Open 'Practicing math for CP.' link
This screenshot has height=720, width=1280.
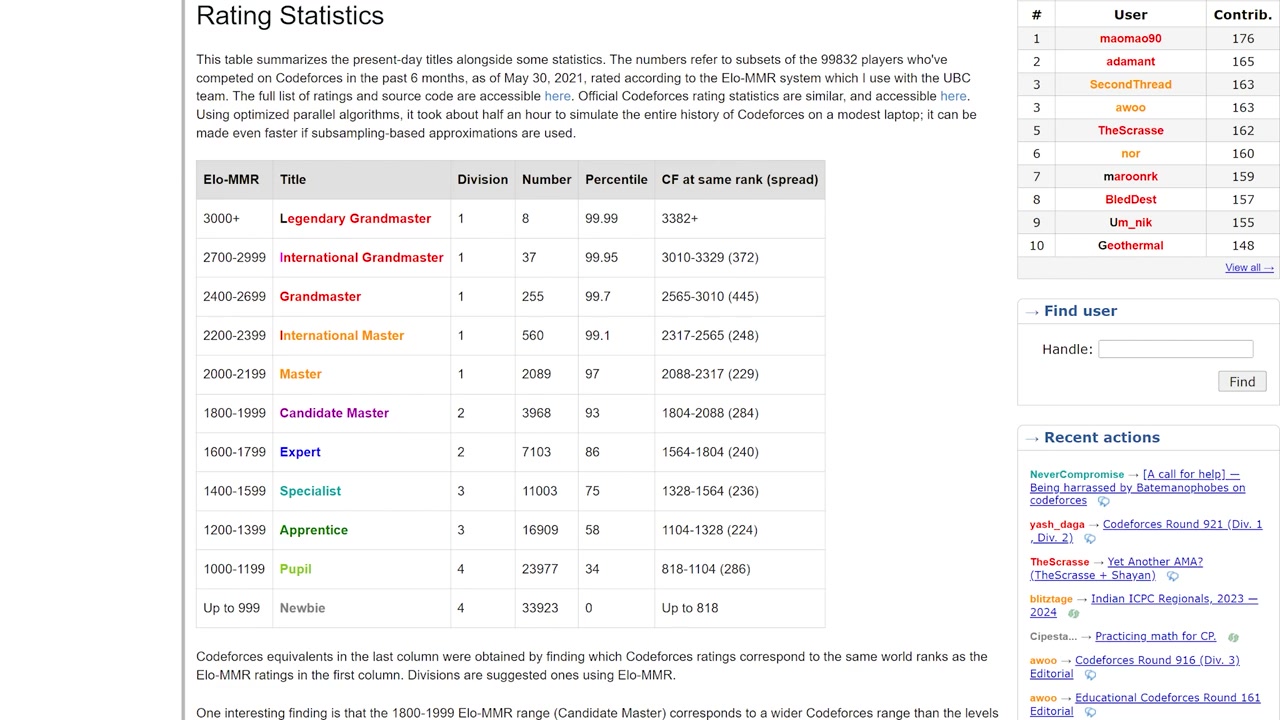tap(1155, 636)
